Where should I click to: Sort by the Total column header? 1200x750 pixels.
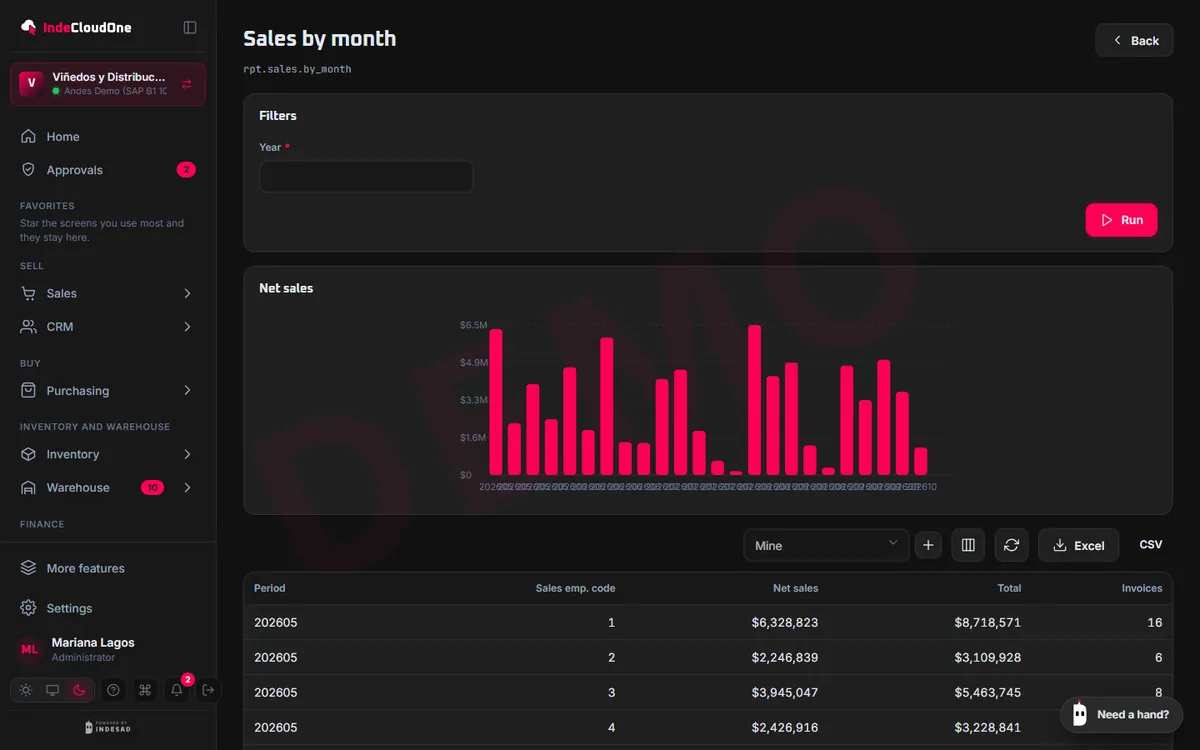[x=1009, y=588]
